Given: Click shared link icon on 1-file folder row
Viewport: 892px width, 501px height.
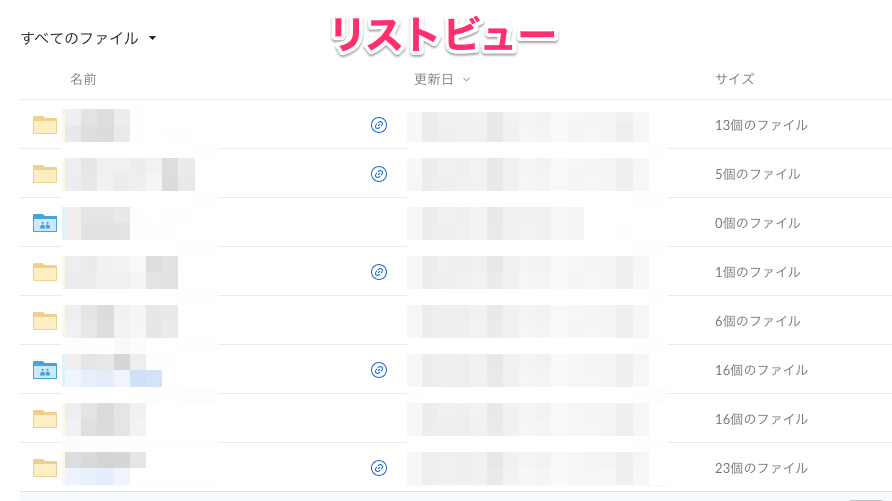Looking at the screenshot, I should (378, 272).
